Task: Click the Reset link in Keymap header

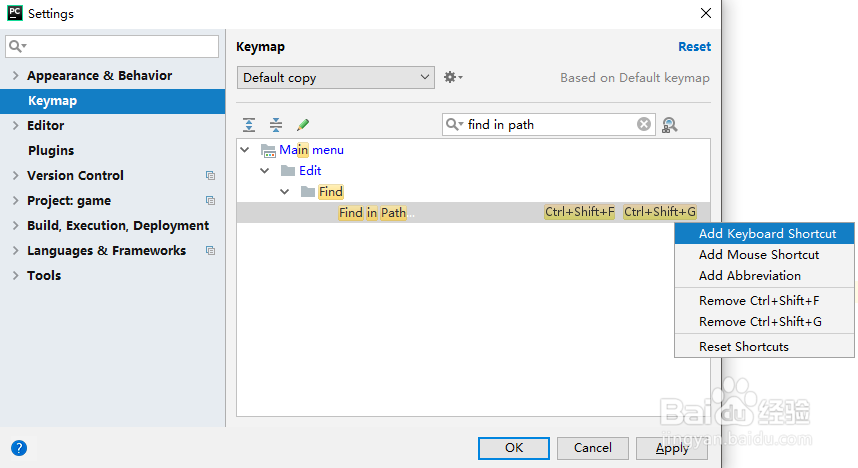Action: pos(694,47)
